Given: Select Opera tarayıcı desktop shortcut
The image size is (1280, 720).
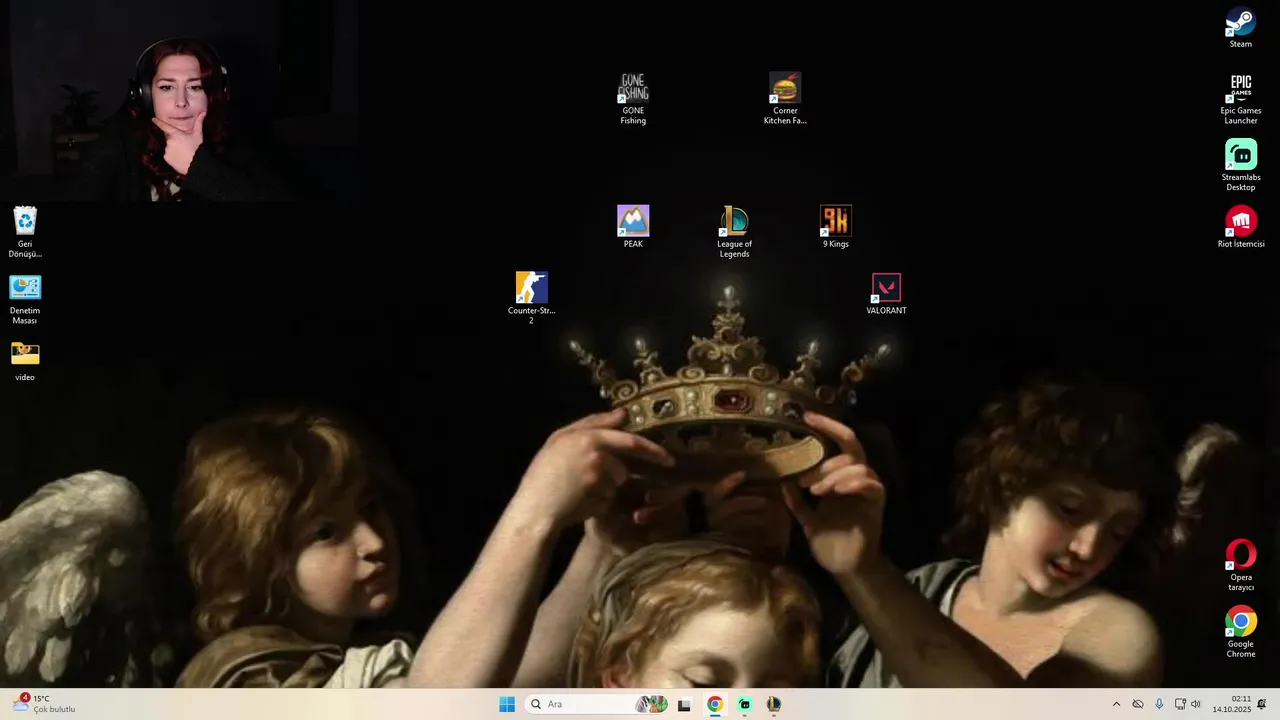Looking at the screenshot, I should pos(1241,565).
